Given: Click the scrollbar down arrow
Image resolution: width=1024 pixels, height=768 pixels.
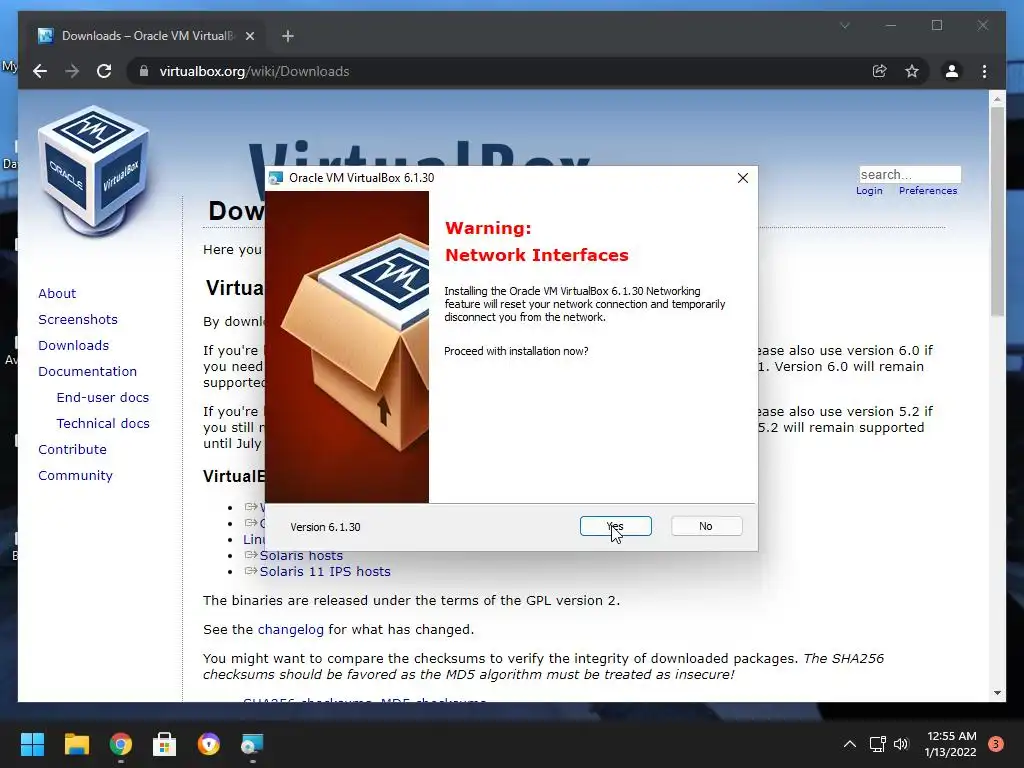Looking at the screenshot, I should (997, 693).
